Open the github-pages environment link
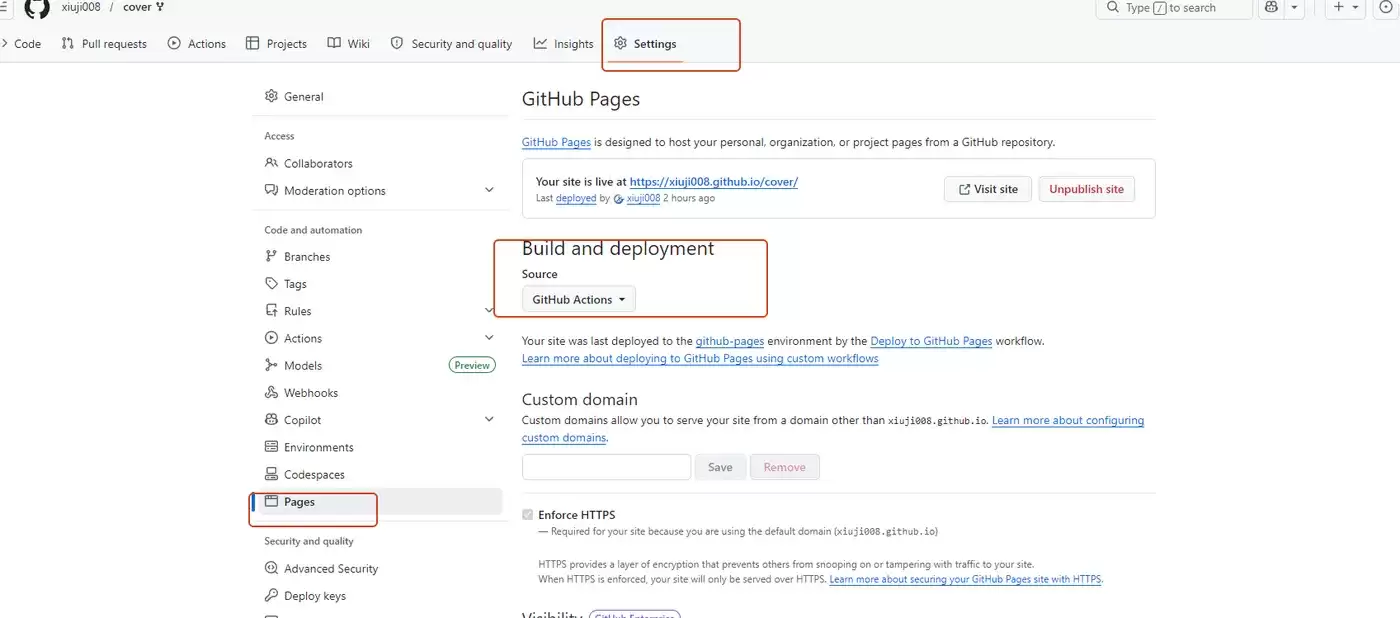Screen dimensions: 1400x618 coord(730,341)
